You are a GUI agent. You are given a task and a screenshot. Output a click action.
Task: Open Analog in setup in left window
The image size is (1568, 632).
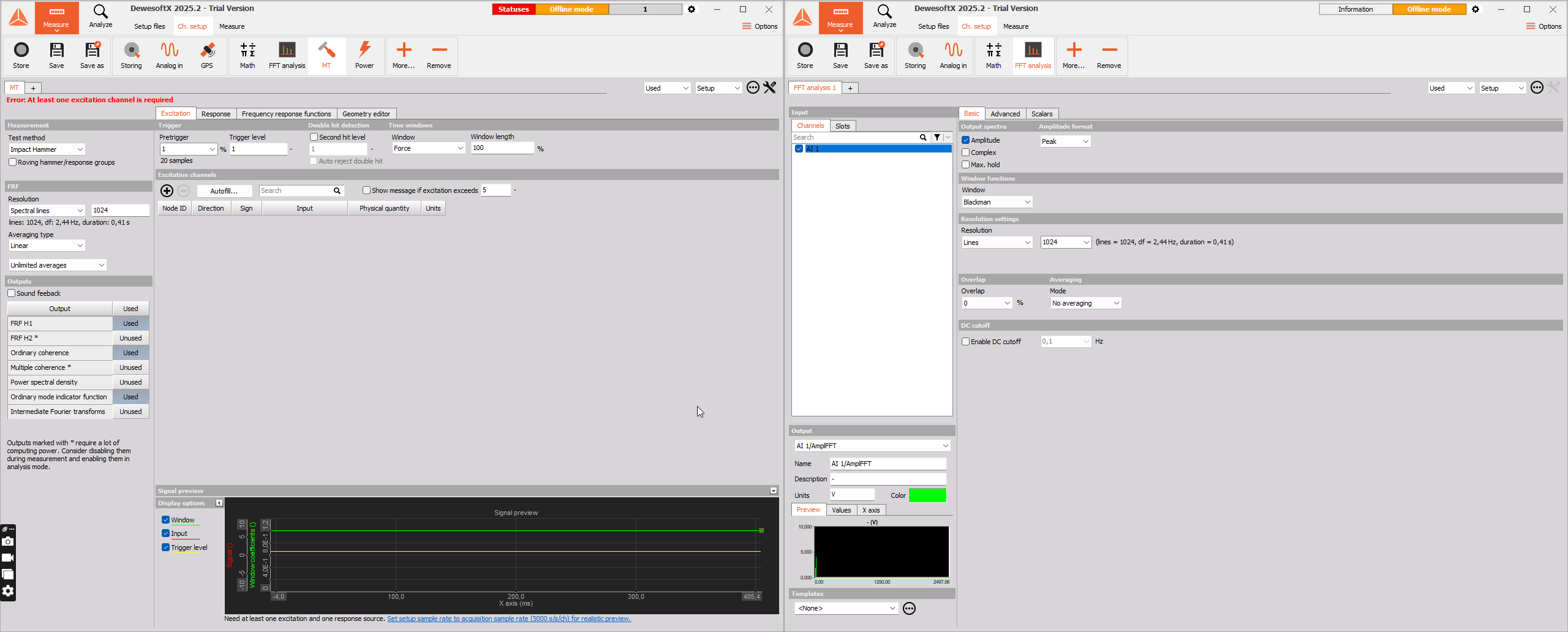(x=169, y=56)
